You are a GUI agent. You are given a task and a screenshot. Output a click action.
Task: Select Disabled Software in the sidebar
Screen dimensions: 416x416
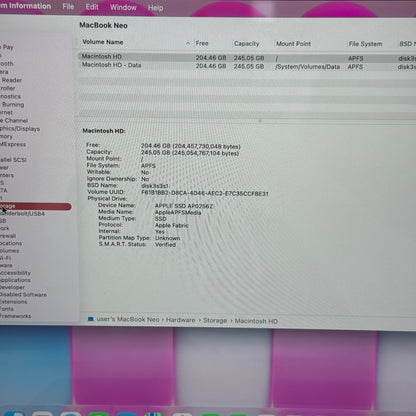pyautogui.click(x=23, y=295)
